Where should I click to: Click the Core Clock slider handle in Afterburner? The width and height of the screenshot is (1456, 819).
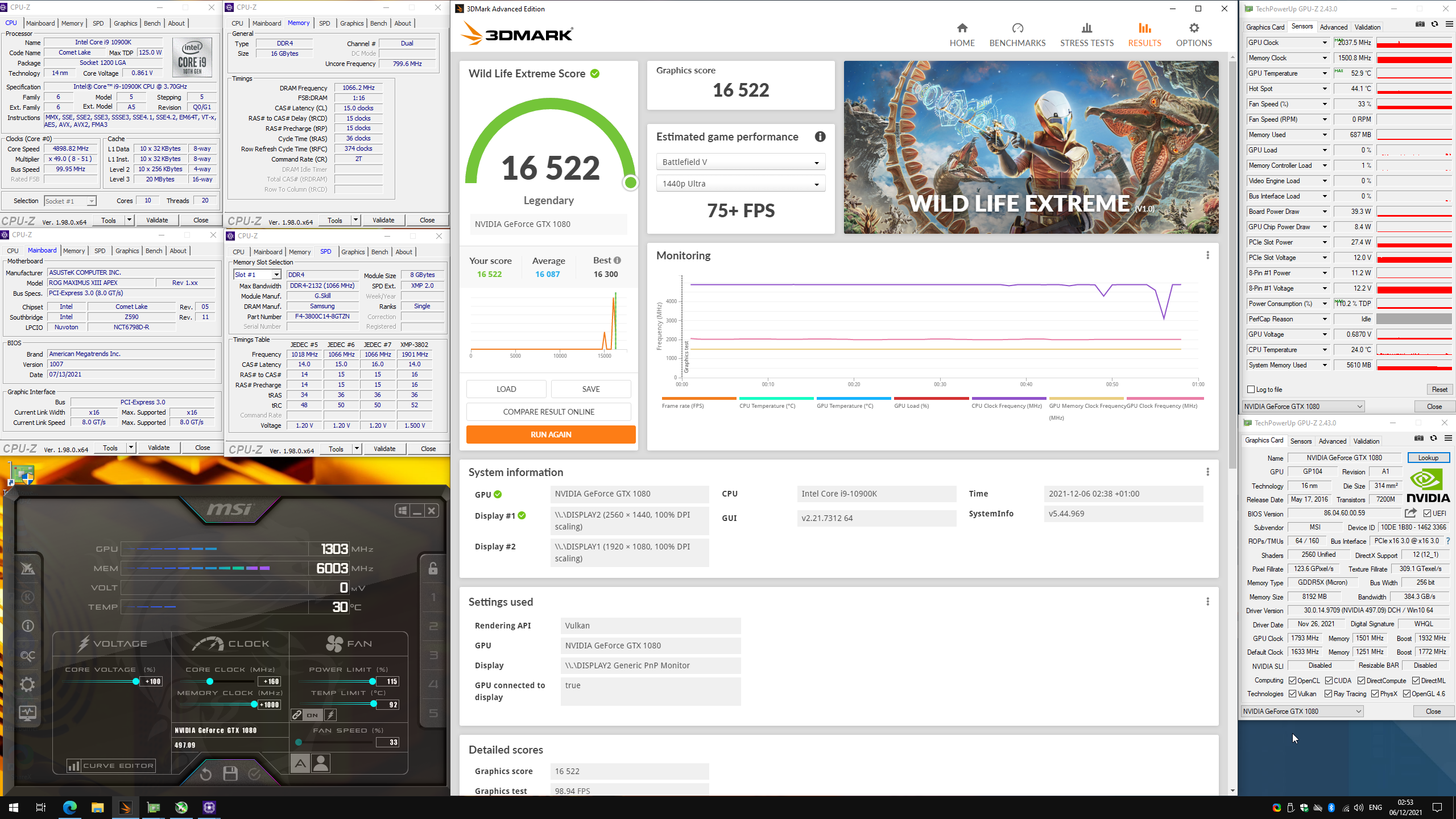coord(210,681)
